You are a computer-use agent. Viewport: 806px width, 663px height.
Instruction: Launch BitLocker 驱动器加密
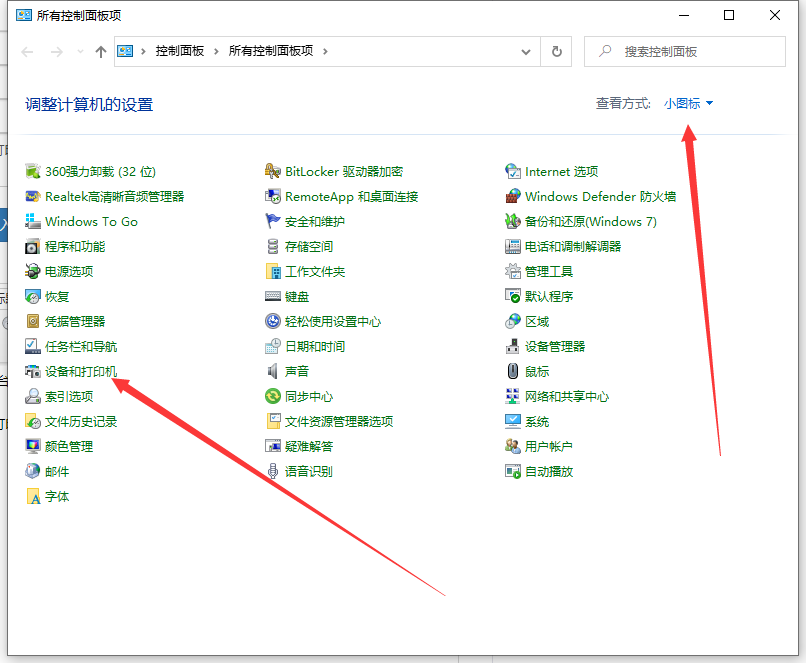[x=327, y=171]
